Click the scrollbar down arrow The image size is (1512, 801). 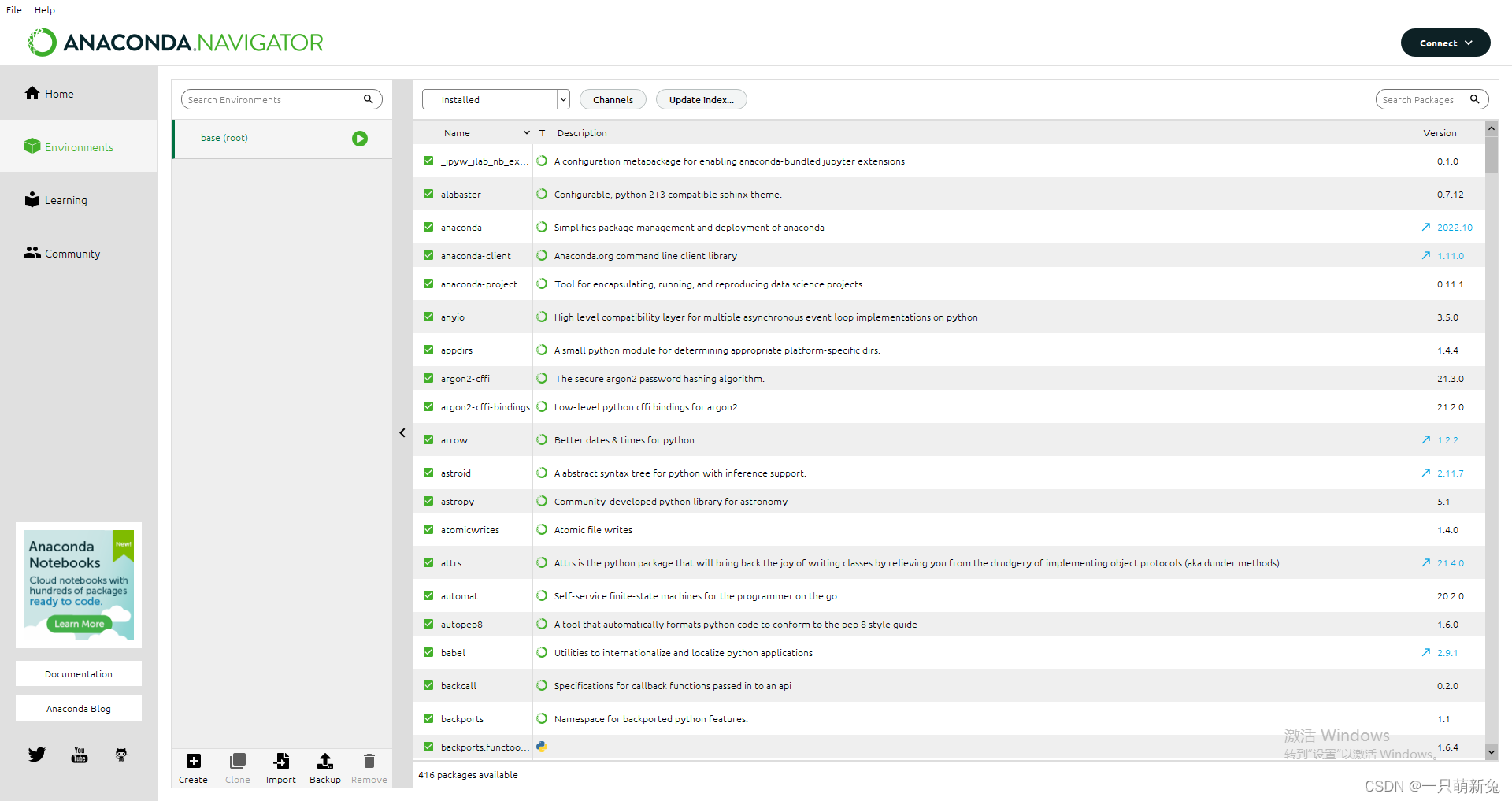[1491, 752]
